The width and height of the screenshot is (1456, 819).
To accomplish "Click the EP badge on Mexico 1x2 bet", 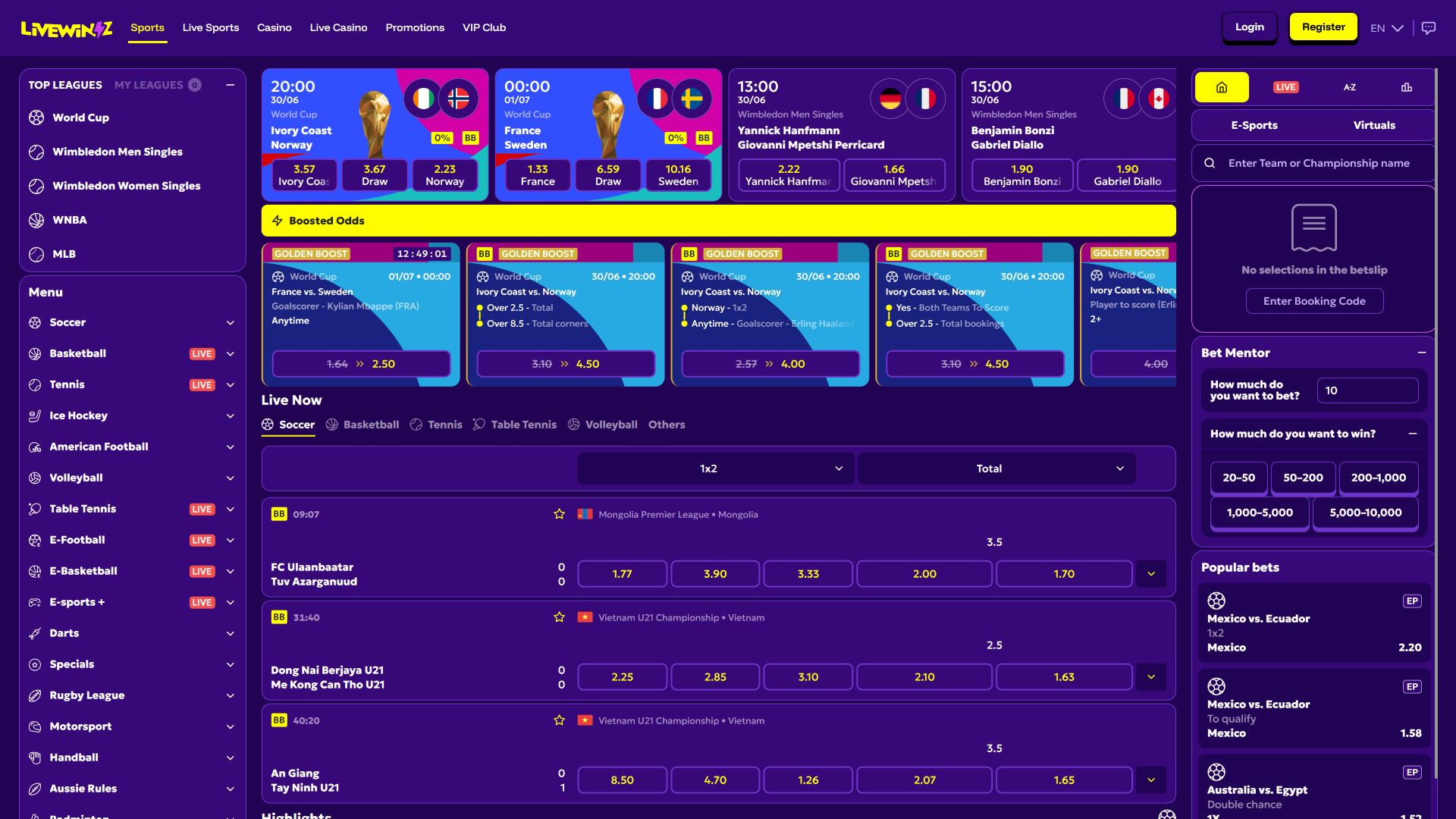I will tap(1412, 601).
